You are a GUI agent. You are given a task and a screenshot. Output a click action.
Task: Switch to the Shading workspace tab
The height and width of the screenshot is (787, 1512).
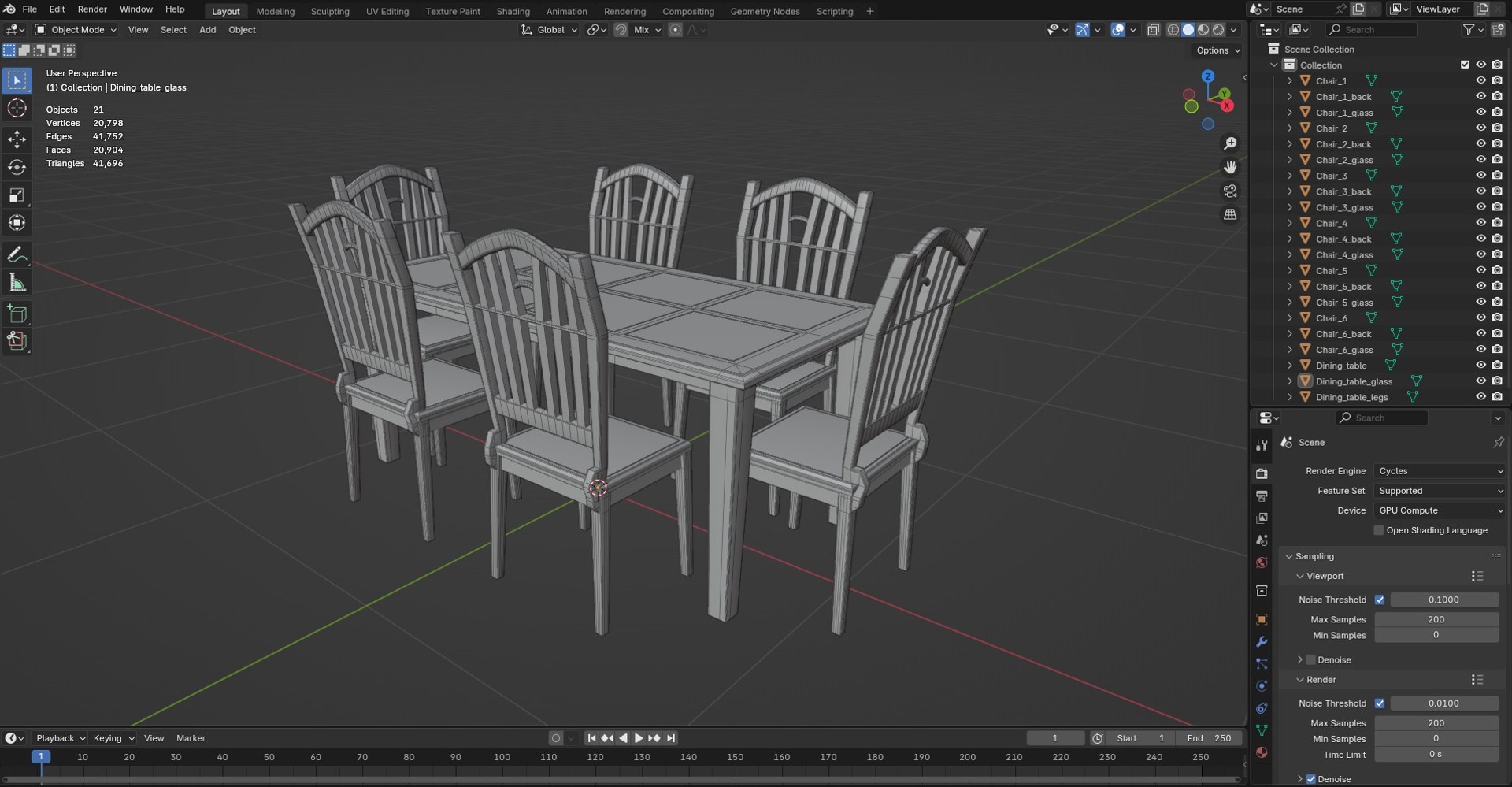pyautogui.click(x=513, y=11)
